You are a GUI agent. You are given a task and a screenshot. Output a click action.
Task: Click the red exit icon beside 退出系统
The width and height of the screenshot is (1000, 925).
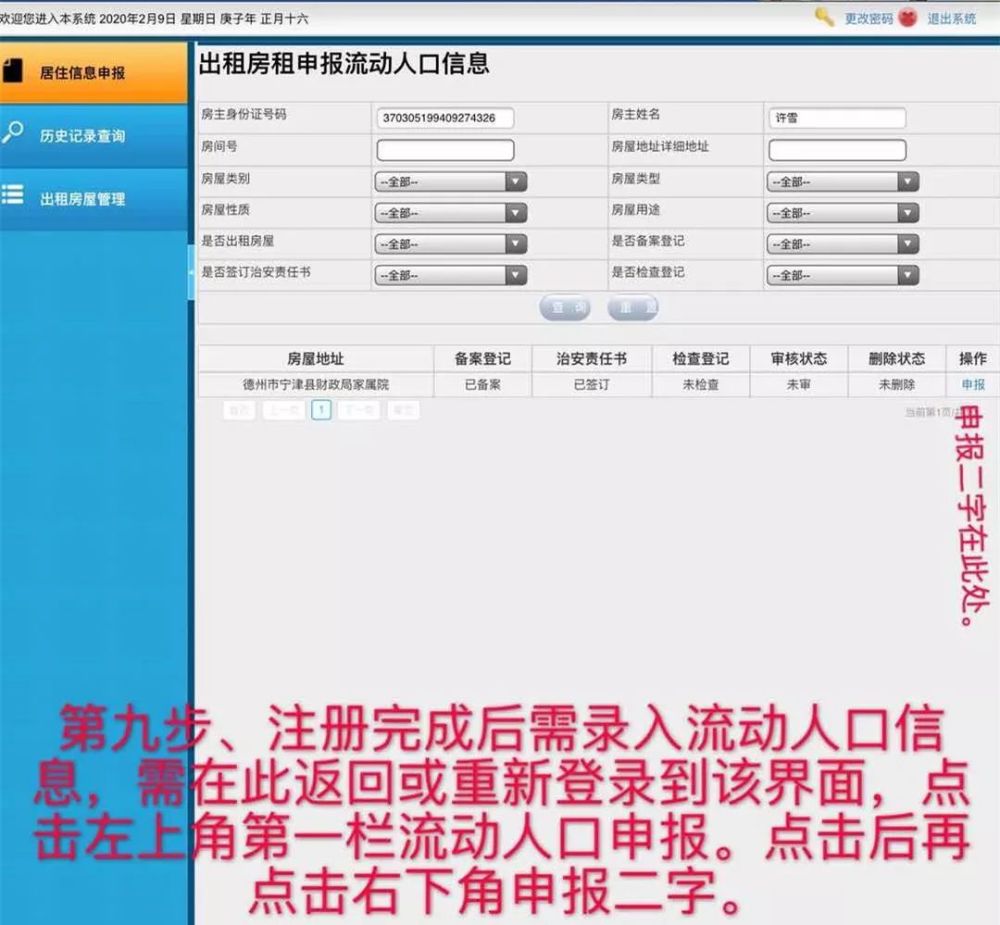pos(908,18)
